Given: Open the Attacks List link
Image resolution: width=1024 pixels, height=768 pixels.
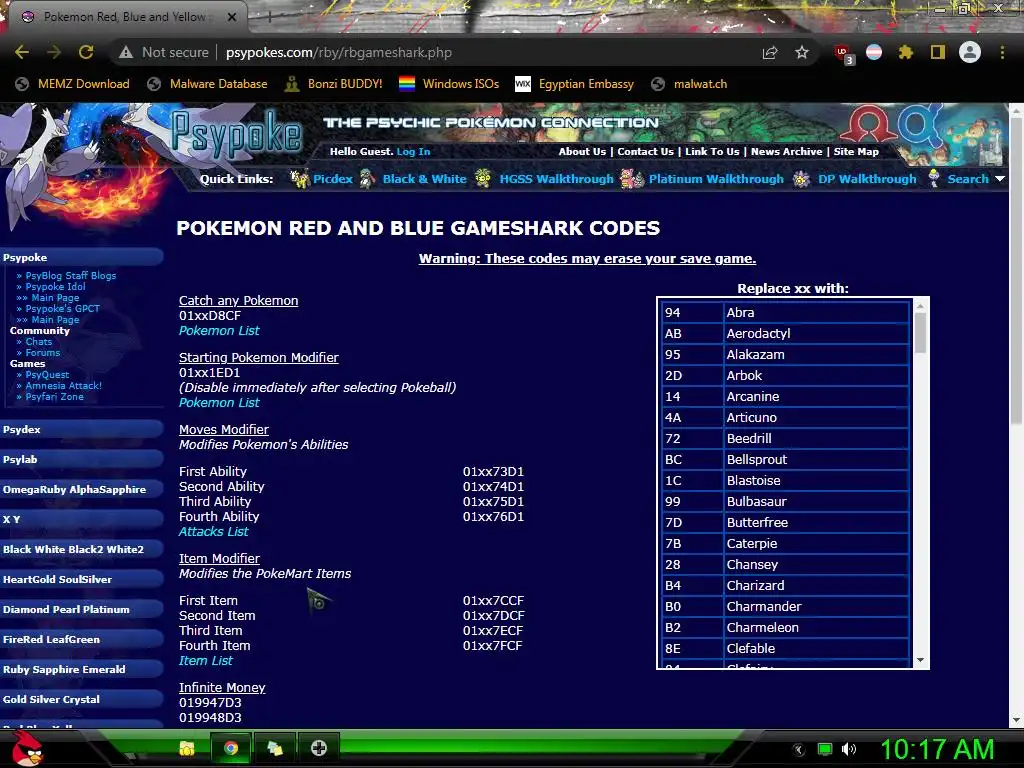Looking at the screenshot, I should (x=214, y=532).
